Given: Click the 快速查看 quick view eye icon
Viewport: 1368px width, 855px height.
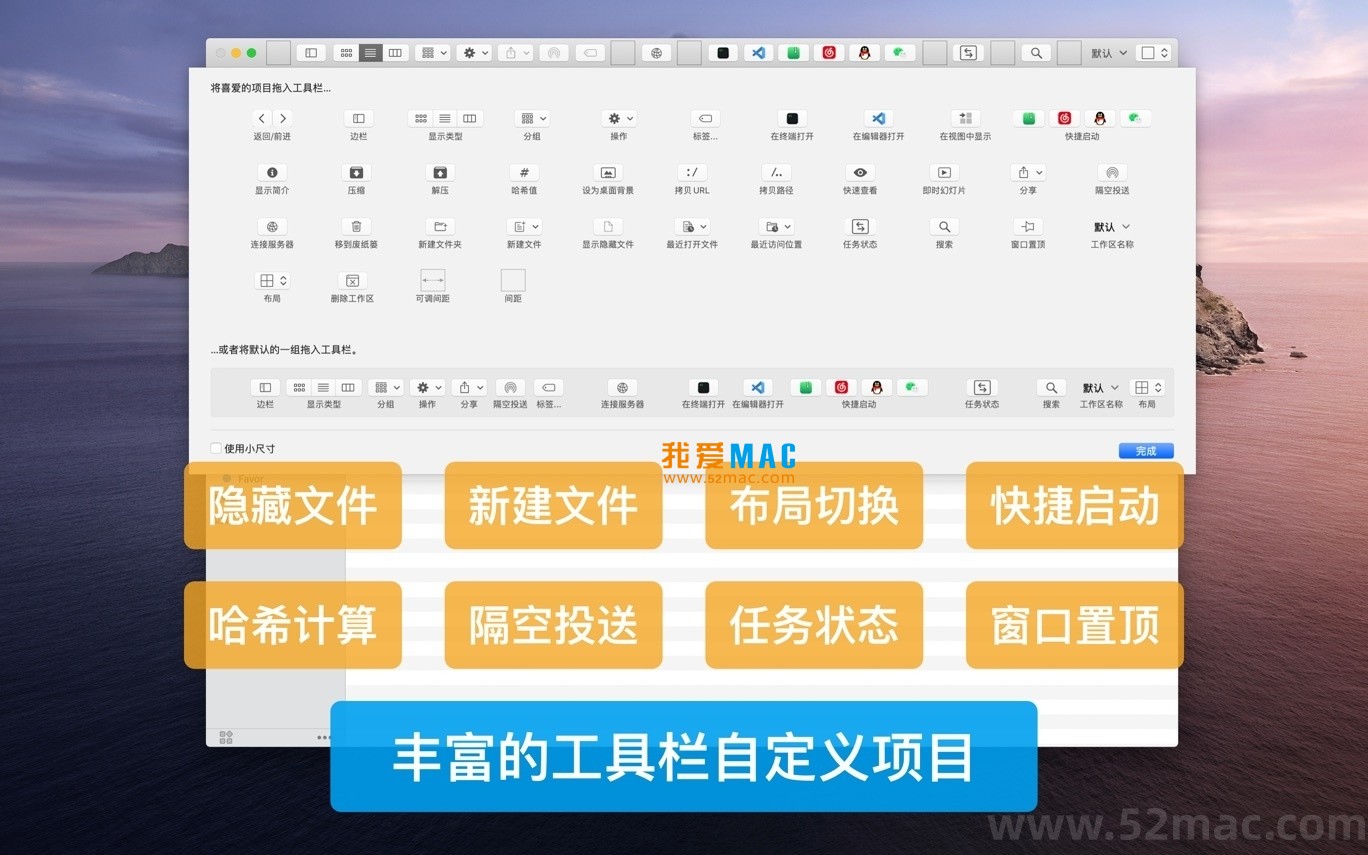Looking at the screenshot, I should point(858,172).
